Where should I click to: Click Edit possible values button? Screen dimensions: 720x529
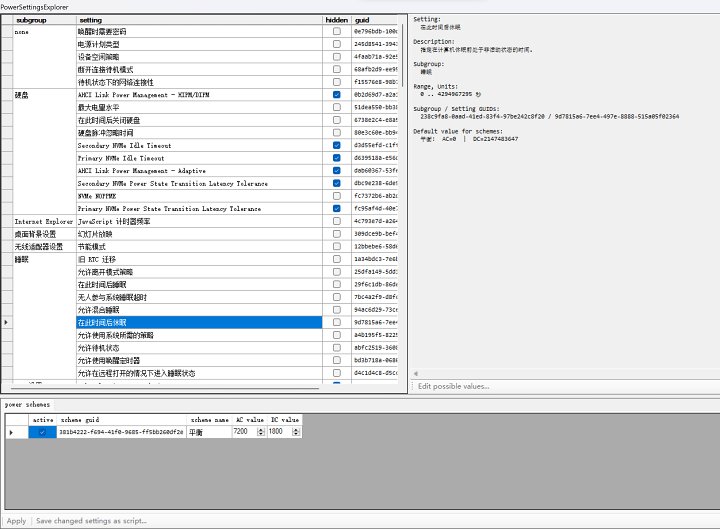pyautogui.click(x=453, y=385)
